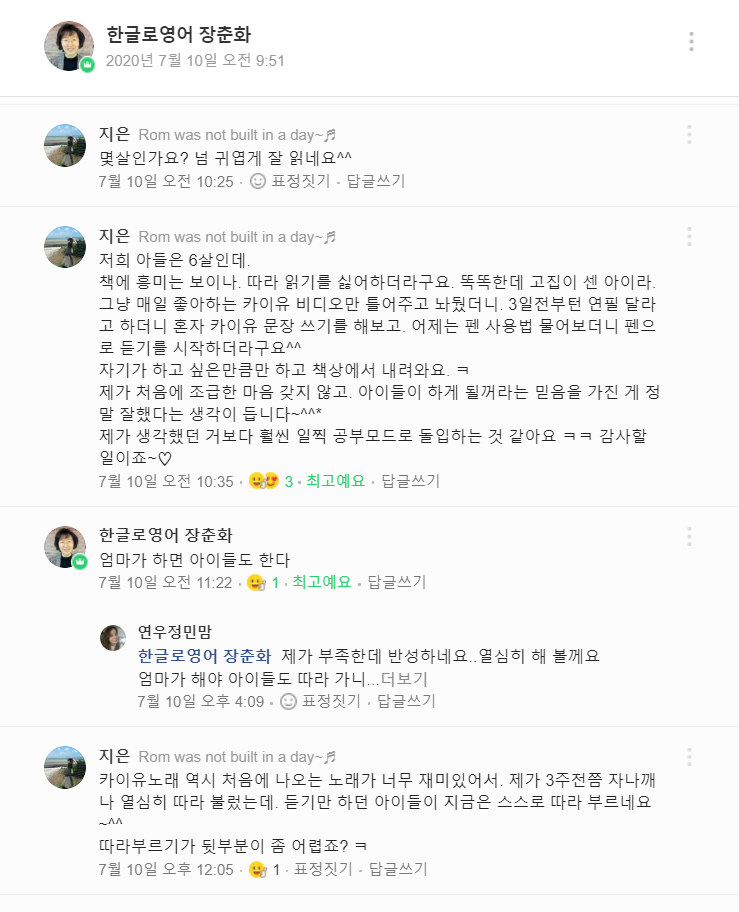739x912 pixels.
Task: Open options for 지은's 카이유노래 comment
Action: coord(689,756)
